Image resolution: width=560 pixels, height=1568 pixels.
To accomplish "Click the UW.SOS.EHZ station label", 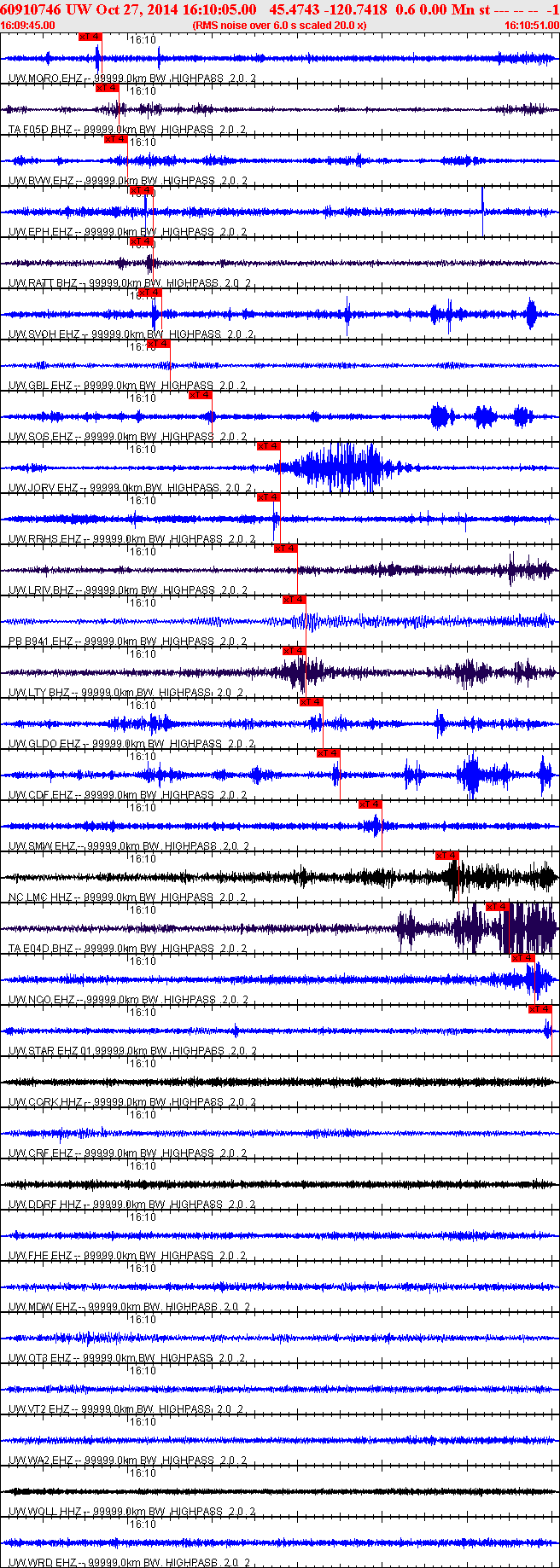I will (x=128, y=437).
